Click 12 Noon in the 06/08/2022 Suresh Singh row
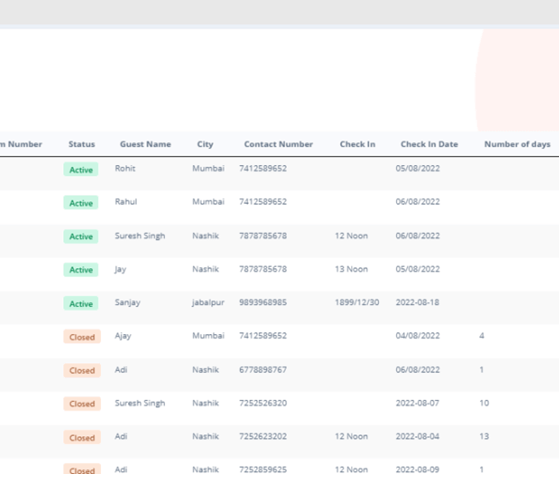This screenshot has height=483, width=559. 351,236
